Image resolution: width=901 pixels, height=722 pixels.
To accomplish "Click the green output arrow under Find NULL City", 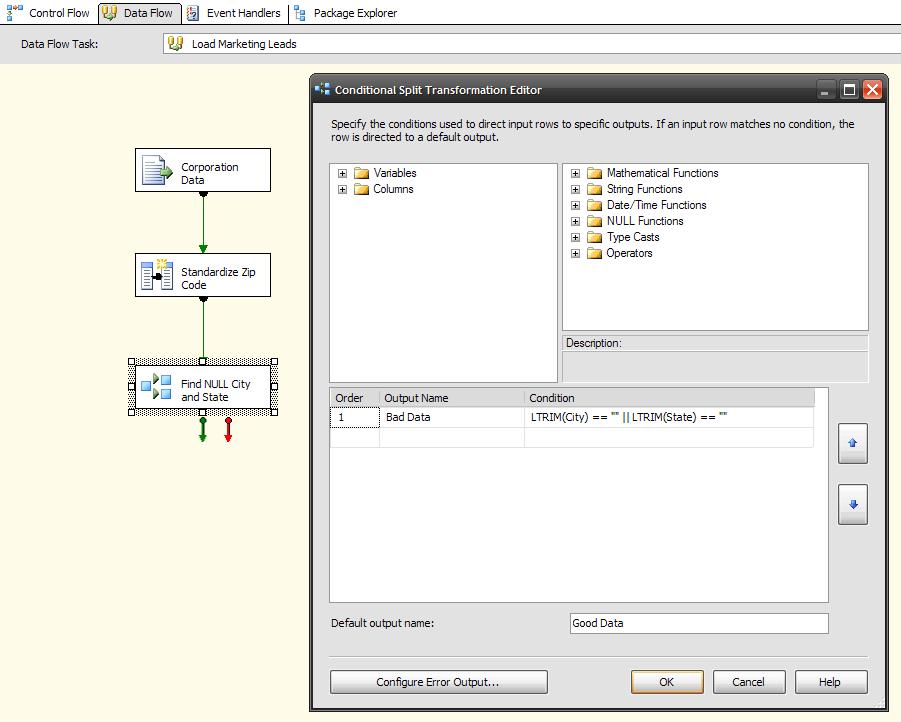I will tap(203, 429).
